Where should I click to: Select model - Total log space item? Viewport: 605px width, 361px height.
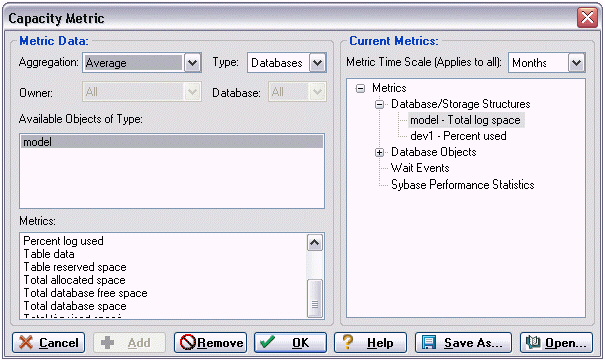click(x=466, y=120)
